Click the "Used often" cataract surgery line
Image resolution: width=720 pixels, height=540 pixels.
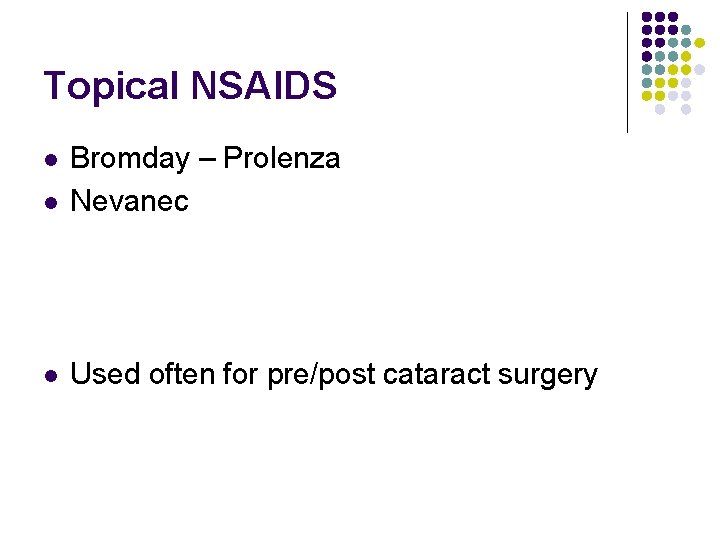tap(334, 374)
